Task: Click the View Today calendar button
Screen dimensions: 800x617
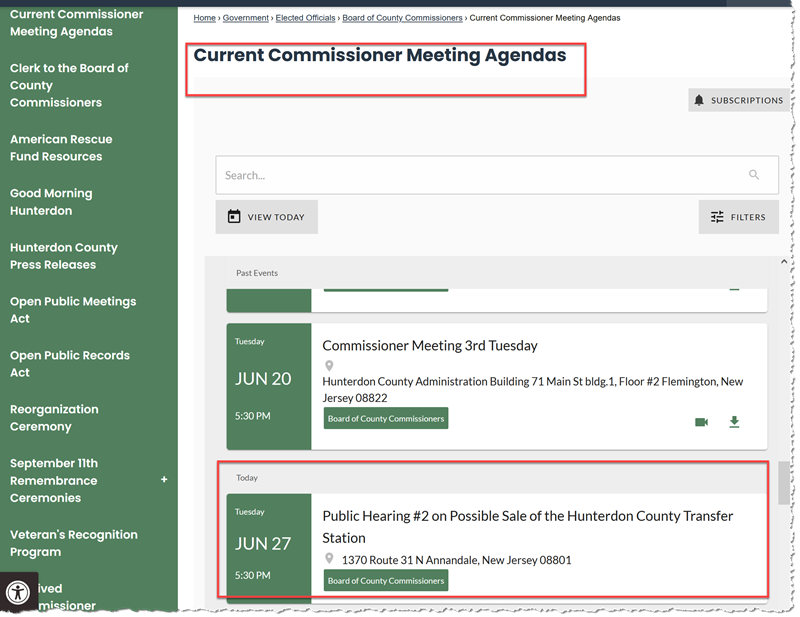Action: [266, 217]
